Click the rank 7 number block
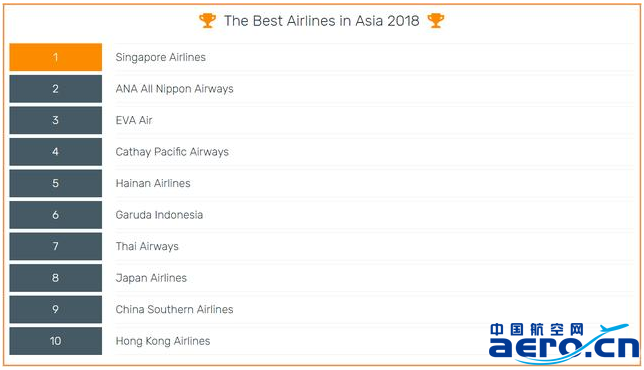 pos(55,246)
